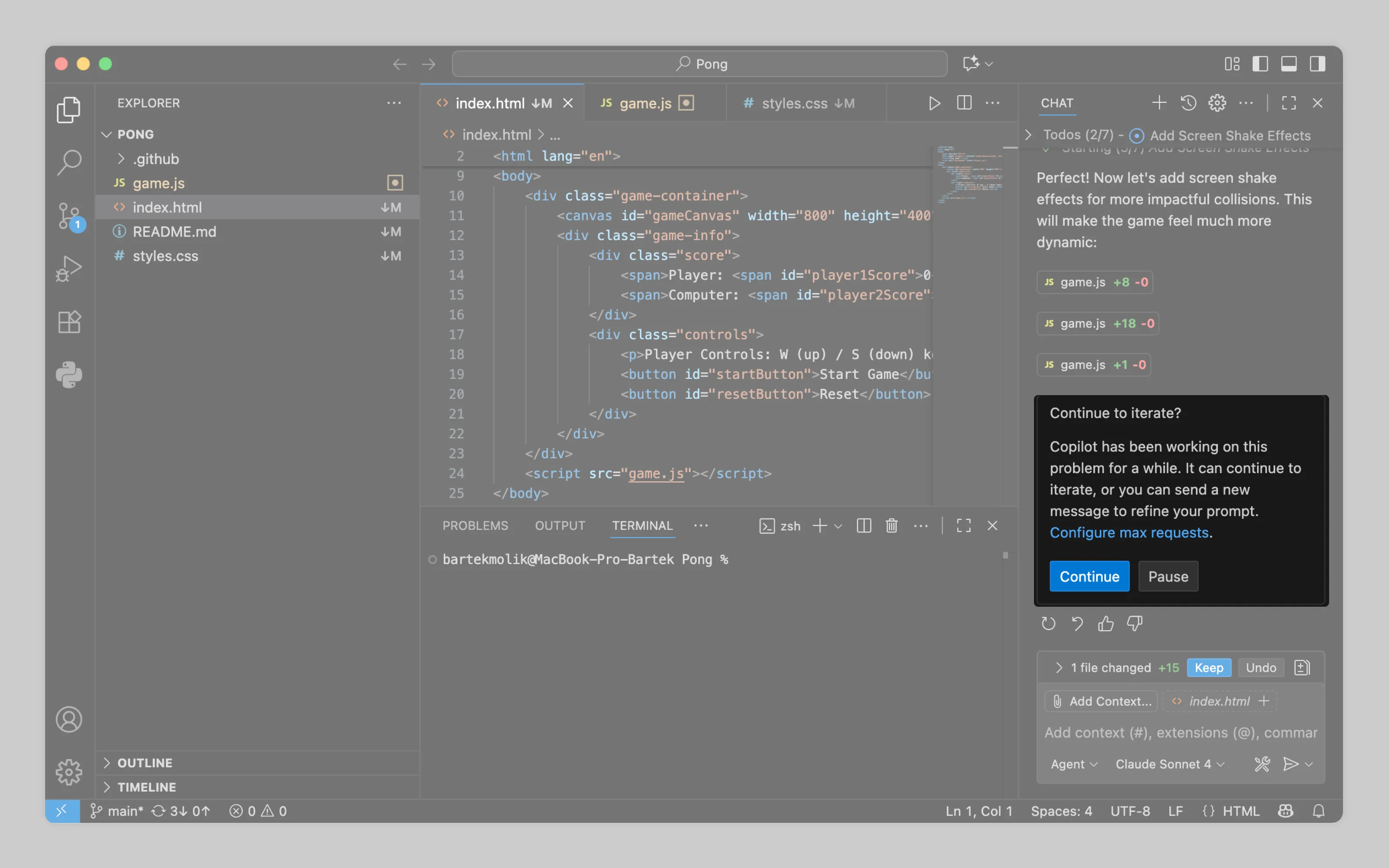Toggle the bottom panel layout button
The height and width of the screenshot is (868, 1389).
(x=1289, y=64)
